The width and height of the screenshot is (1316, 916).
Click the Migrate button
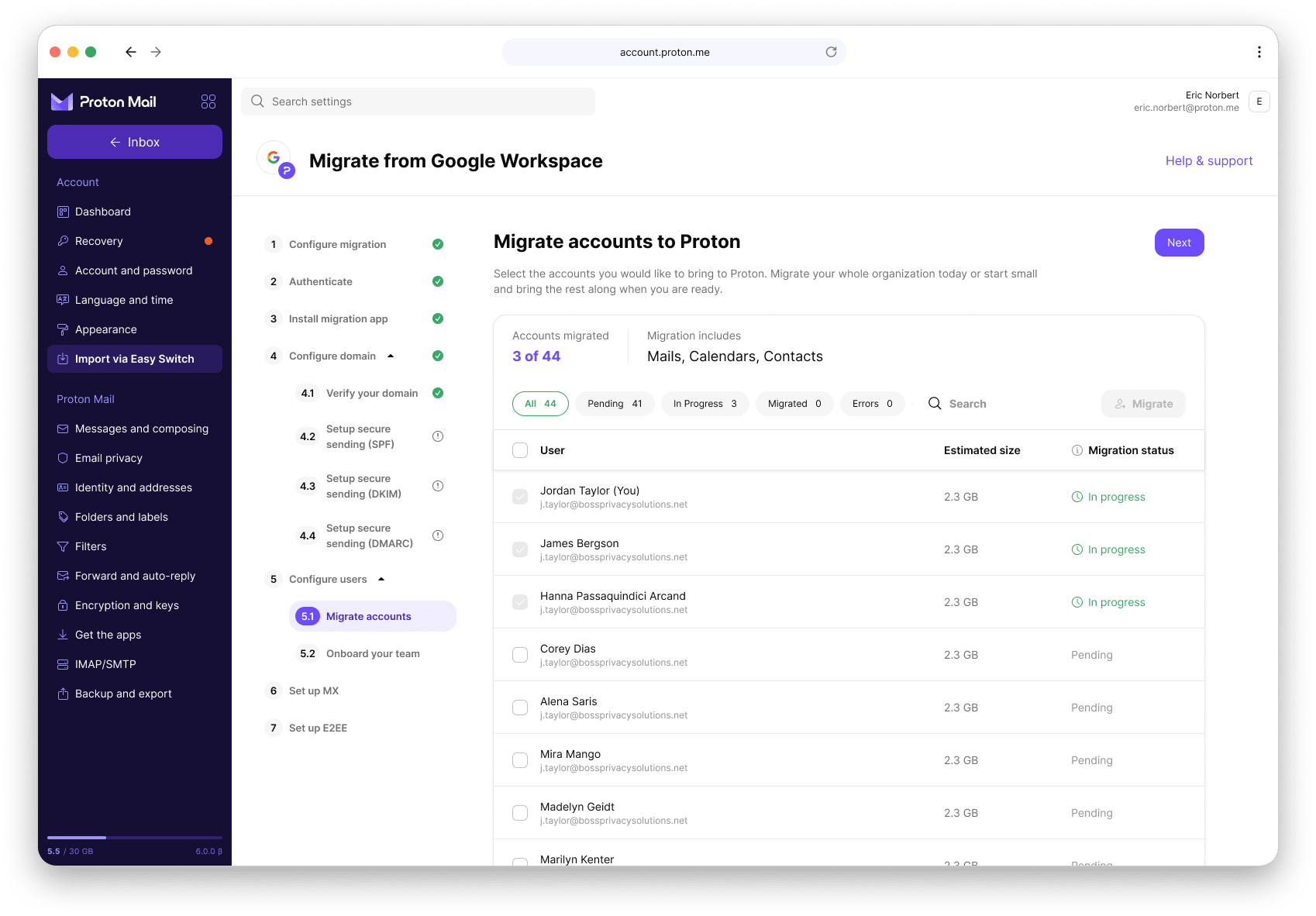1143,404
